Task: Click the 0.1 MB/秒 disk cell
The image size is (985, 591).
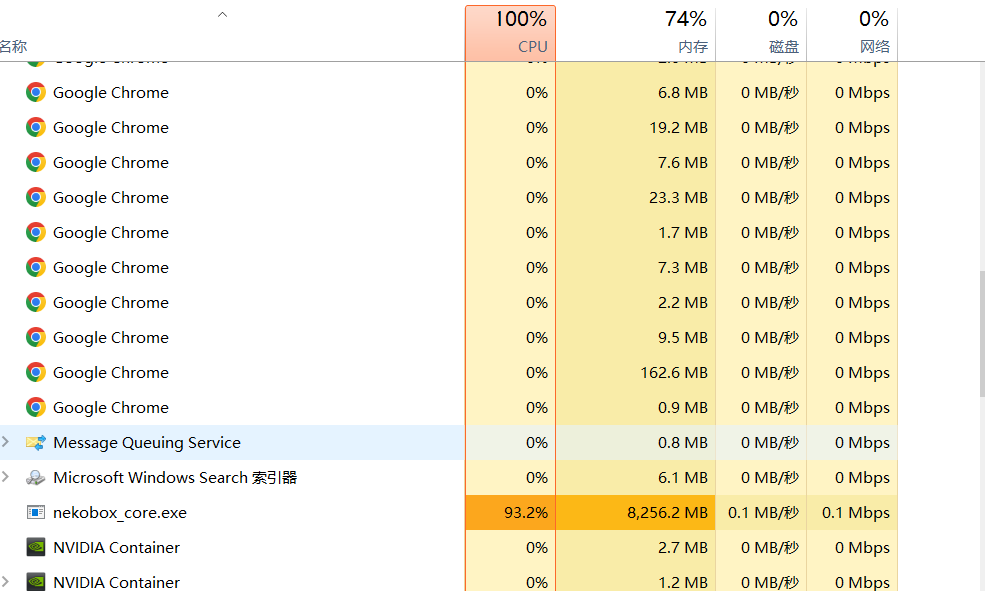Action: tap(761, 512)
